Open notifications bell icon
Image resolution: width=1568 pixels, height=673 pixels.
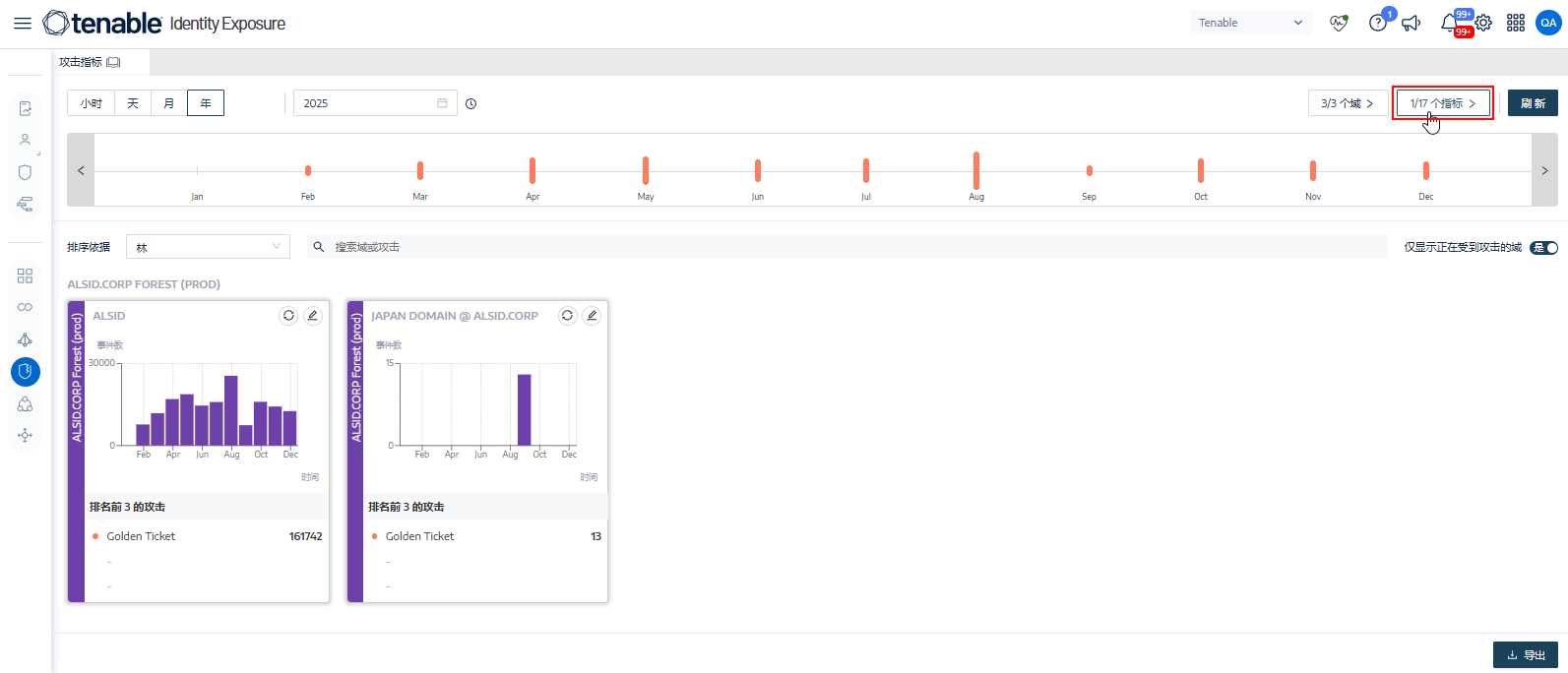click(x=1449, y=23)
